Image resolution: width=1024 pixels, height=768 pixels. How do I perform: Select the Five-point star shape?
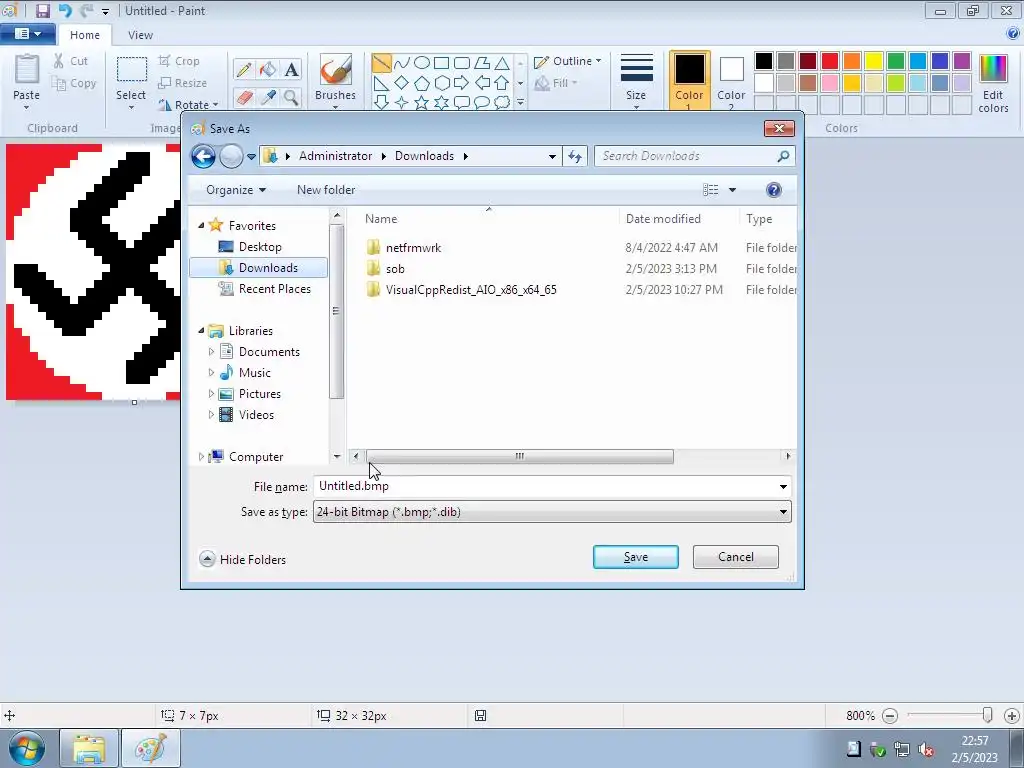[x=422, y=103]
